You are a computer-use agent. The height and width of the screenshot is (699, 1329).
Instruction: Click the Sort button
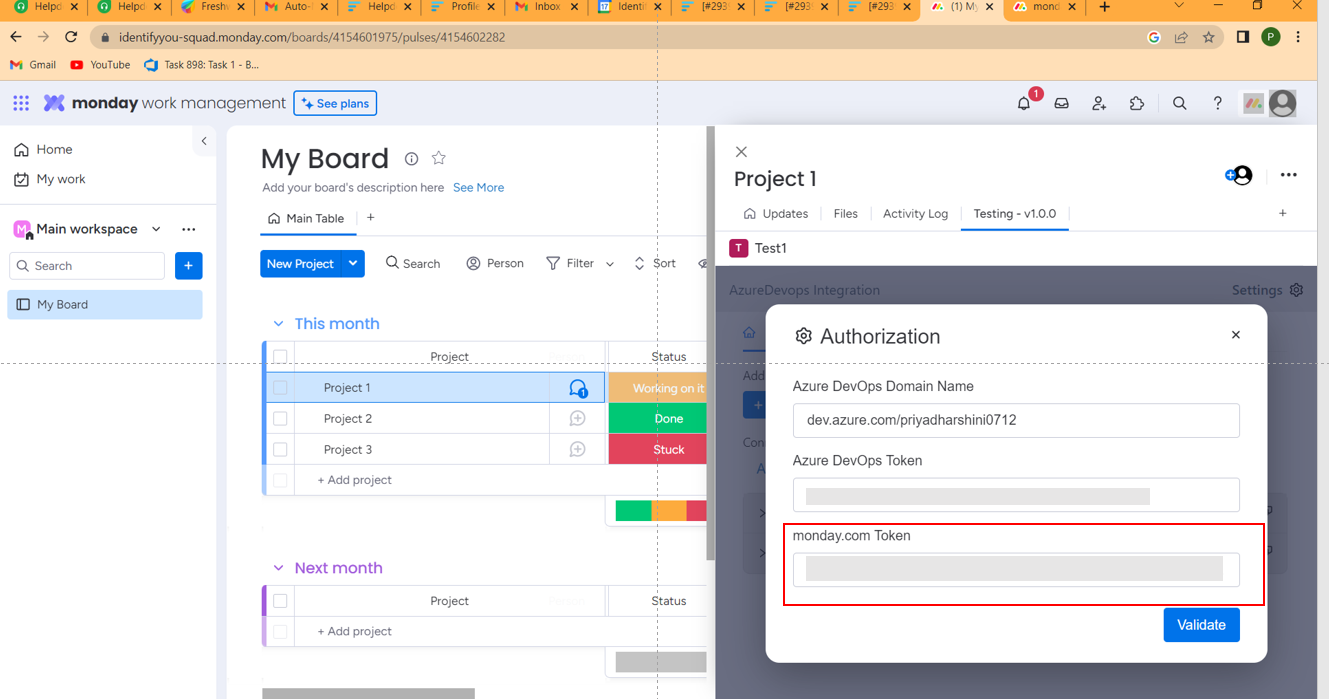point(655,264)
